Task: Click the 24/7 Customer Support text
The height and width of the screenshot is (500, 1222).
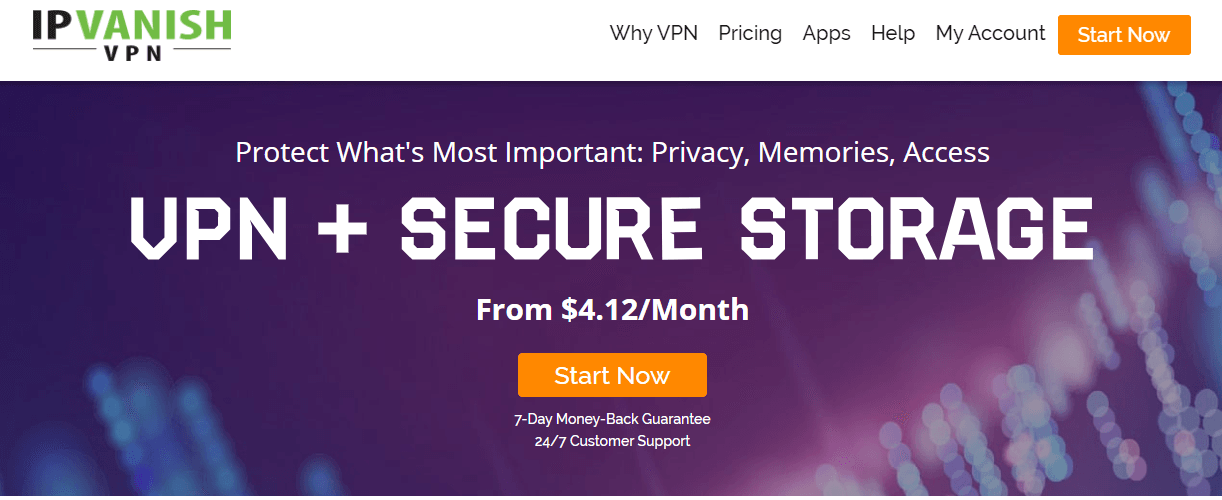Action: click(x=612, y=441)
